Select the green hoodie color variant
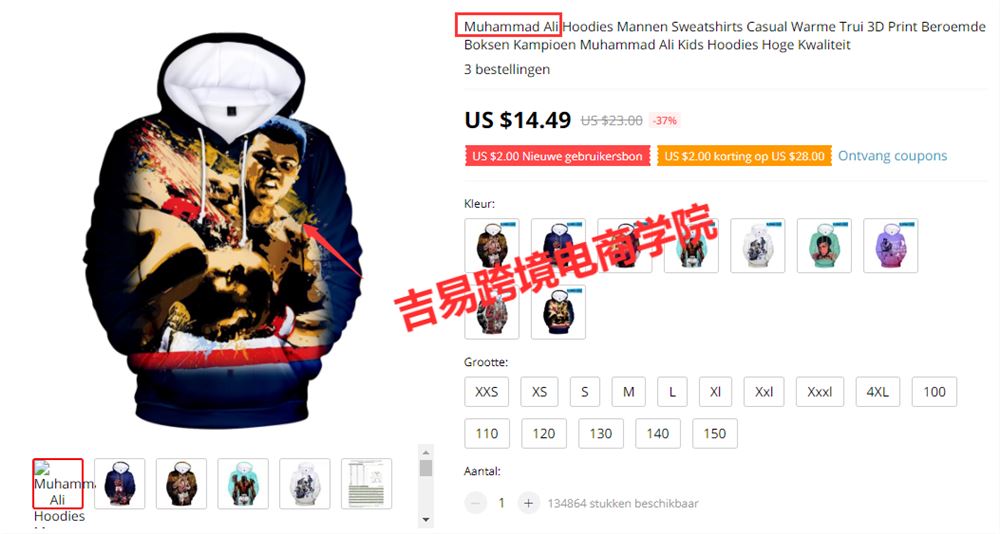The height and width of the screenshot is (534, 1000). click(824, 246)
